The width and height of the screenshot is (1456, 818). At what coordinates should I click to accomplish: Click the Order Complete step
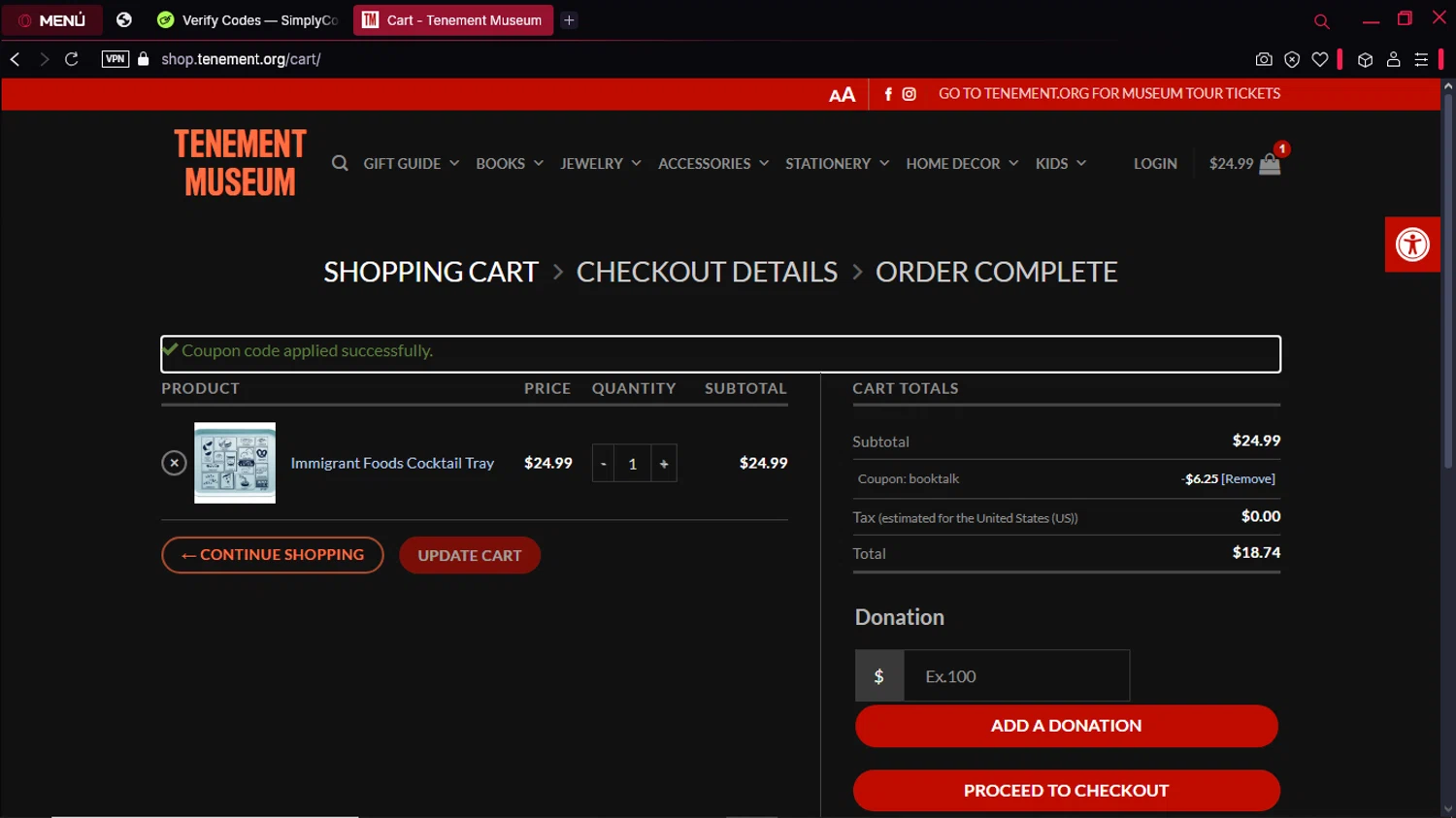[997, 272]
